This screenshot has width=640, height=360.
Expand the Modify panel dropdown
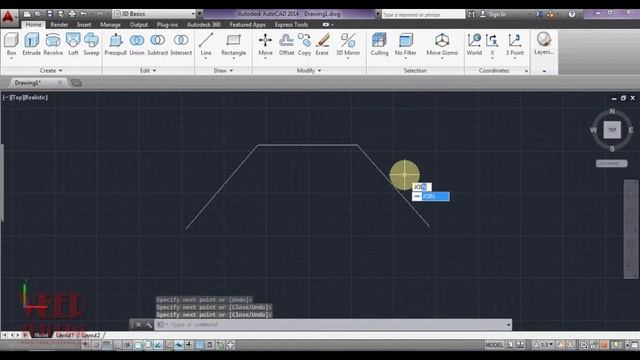309,71
